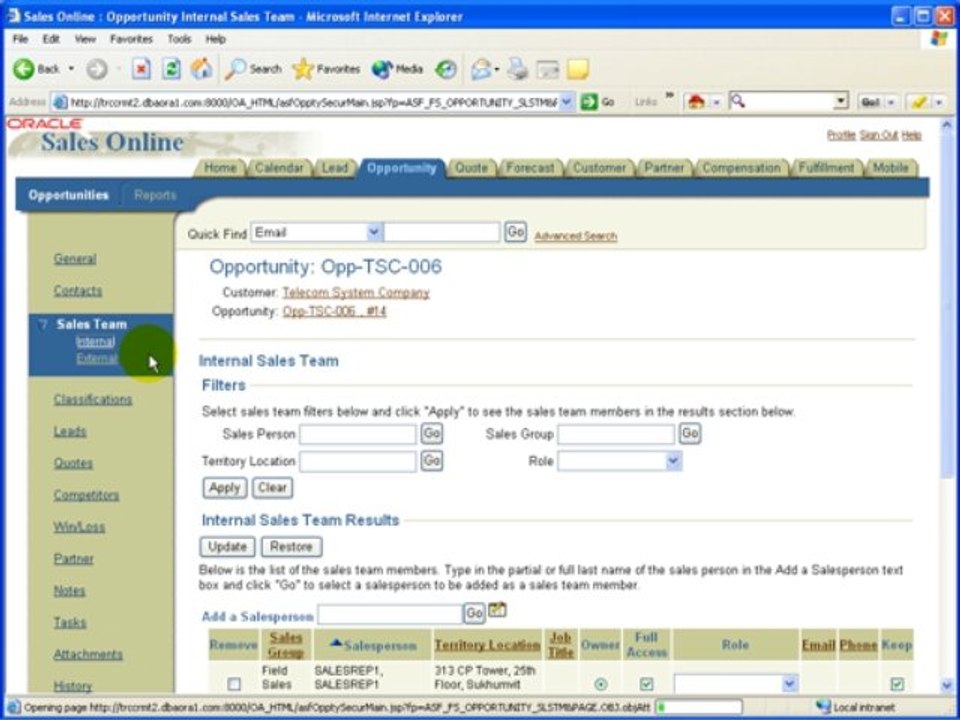Image resolution: width=960 pixels, height=720 pixels.
Task: Click in the Quick Find text field
Action: click(442, 232)
